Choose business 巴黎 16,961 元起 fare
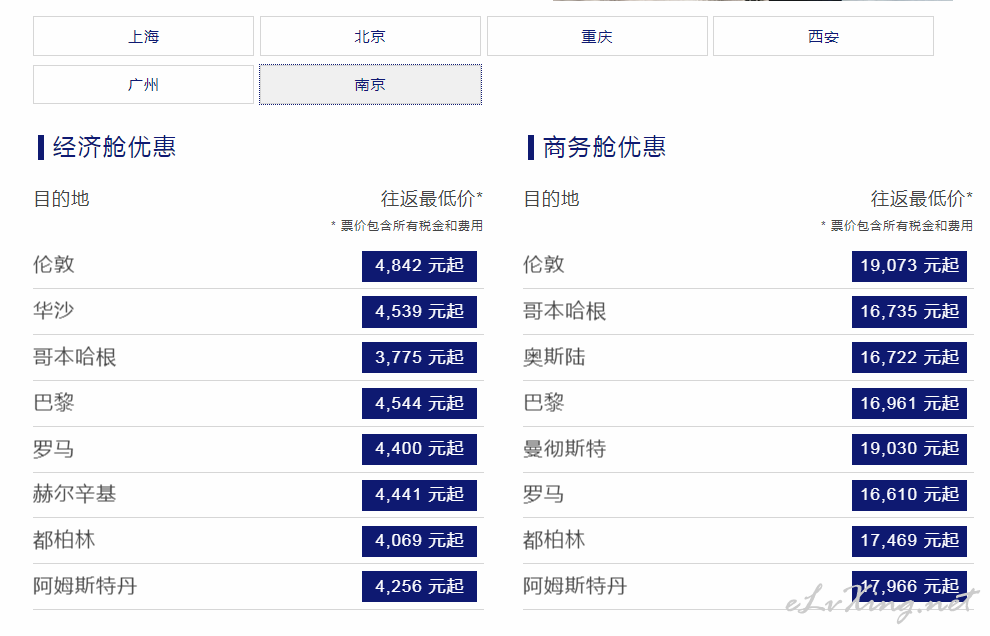Viewport: 990px width, 636px height. point(909,404)
